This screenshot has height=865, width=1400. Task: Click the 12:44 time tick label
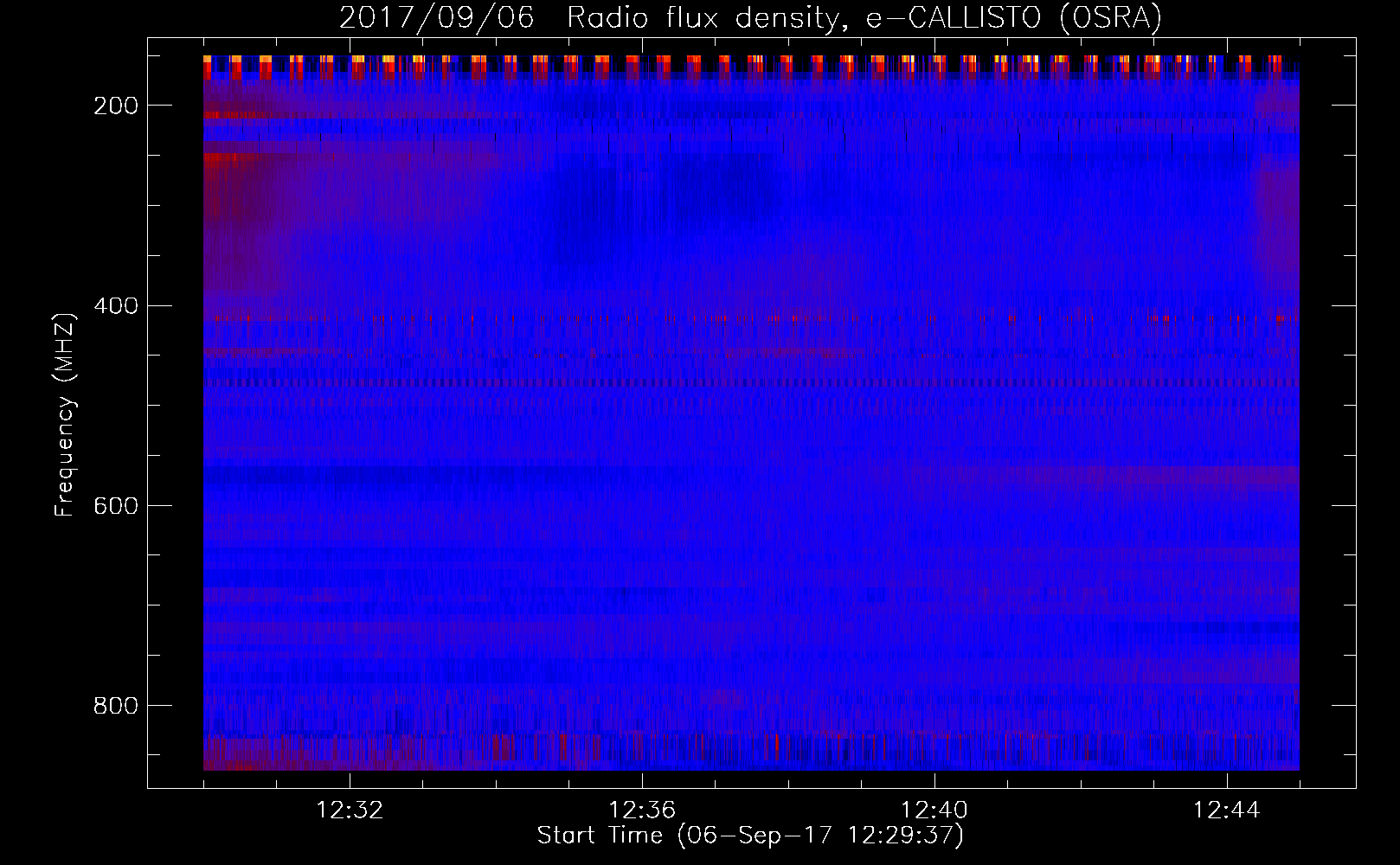pyautogui.click(x=1227, y=811)
